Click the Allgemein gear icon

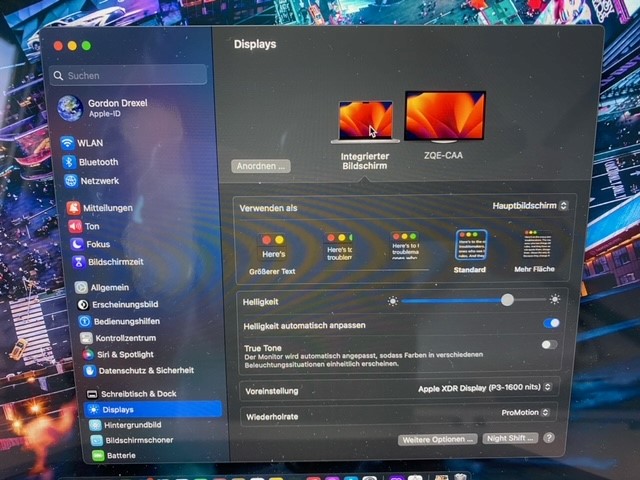[81, 287]
